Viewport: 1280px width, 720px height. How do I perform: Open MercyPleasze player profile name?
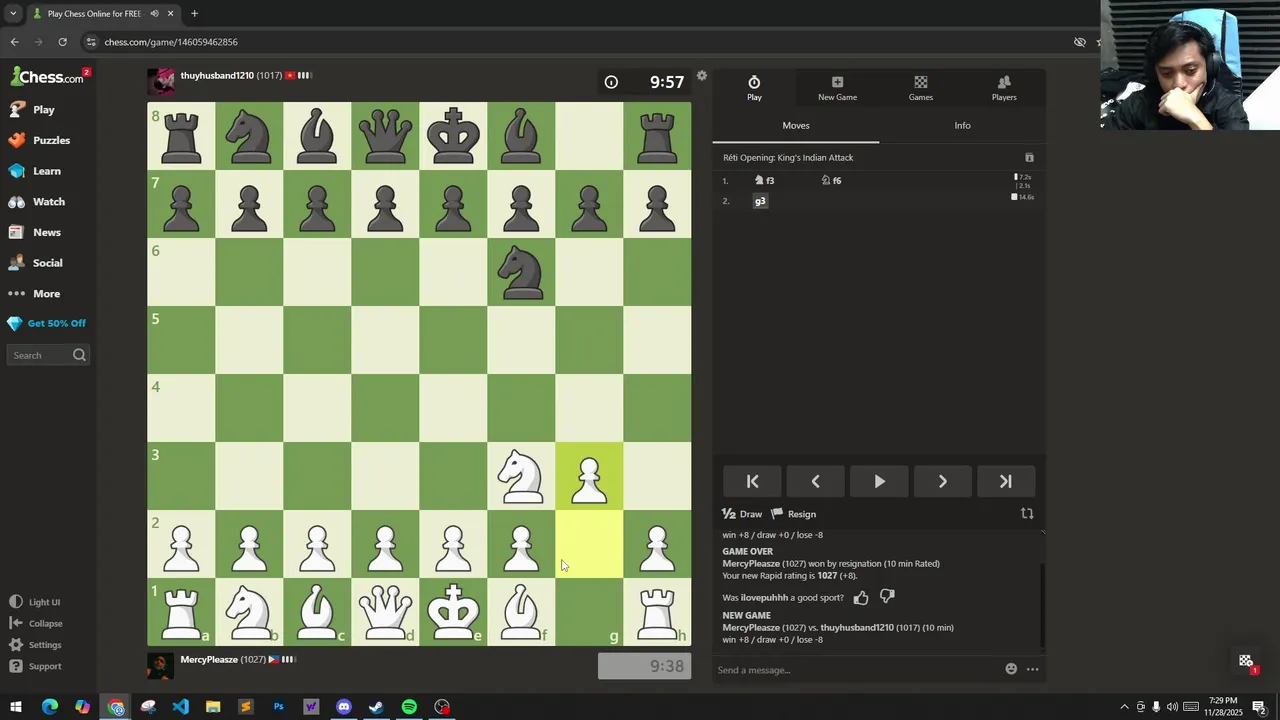209,660
